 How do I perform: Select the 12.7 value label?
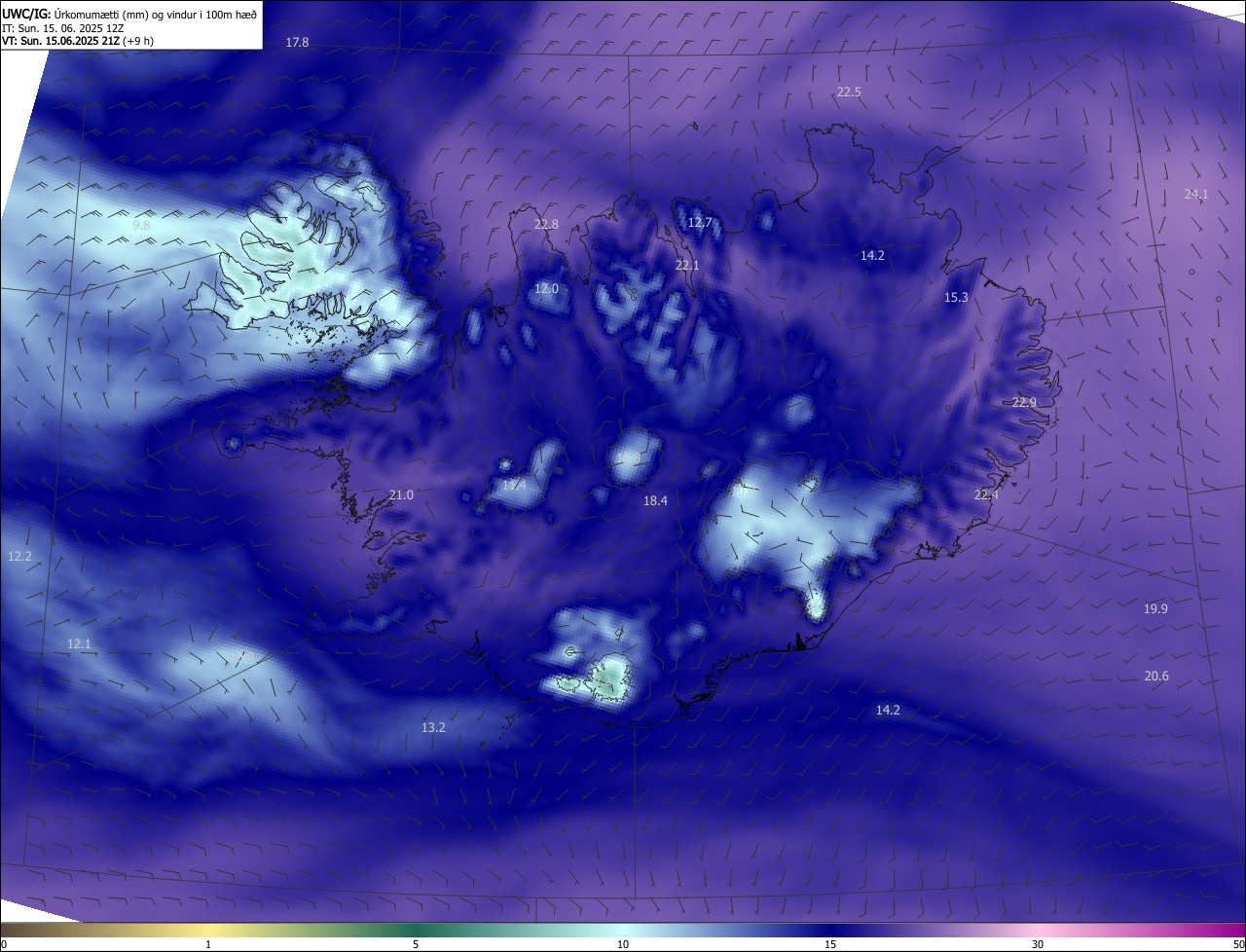click(700, 223)
